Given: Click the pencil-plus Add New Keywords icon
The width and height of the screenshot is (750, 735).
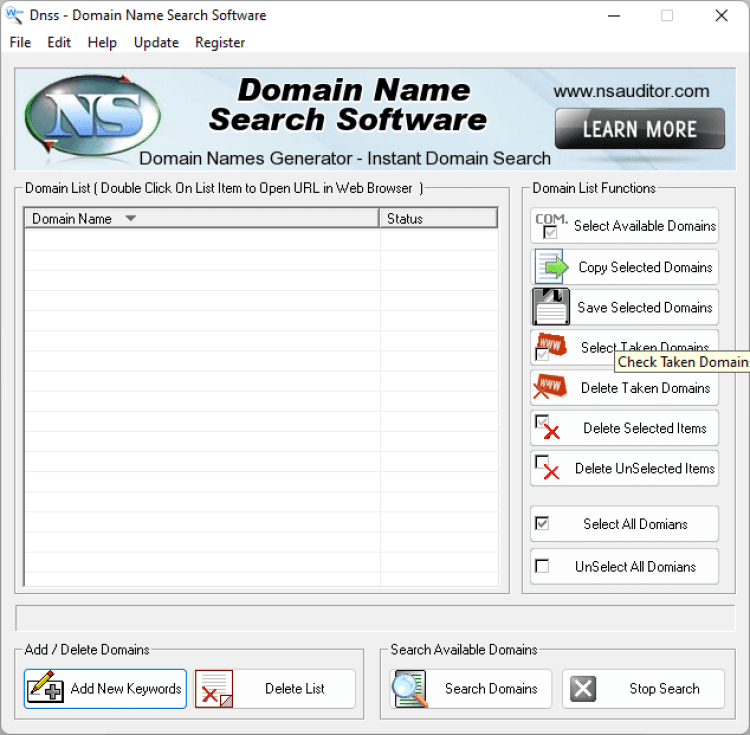Looking at the screenshot, I should pos(45,688).
